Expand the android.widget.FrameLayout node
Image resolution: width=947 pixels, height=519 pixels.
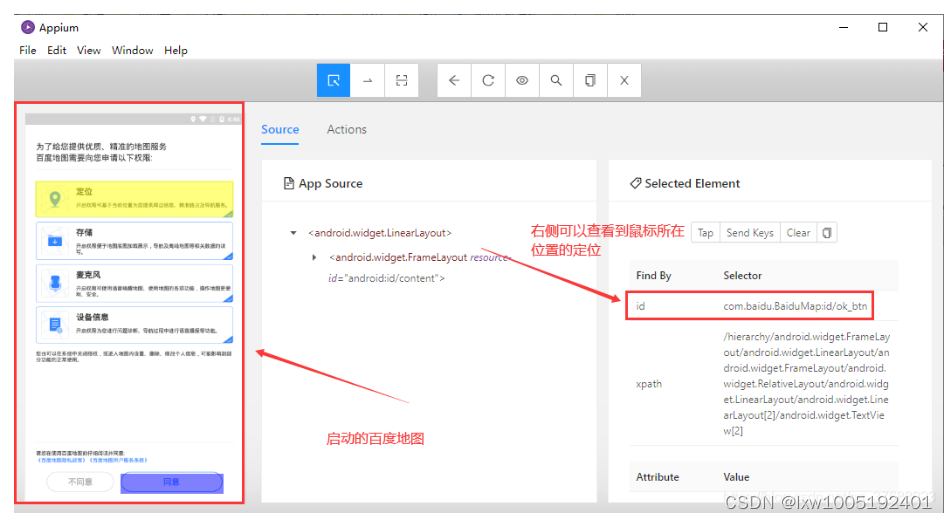(x=314, y=257)
